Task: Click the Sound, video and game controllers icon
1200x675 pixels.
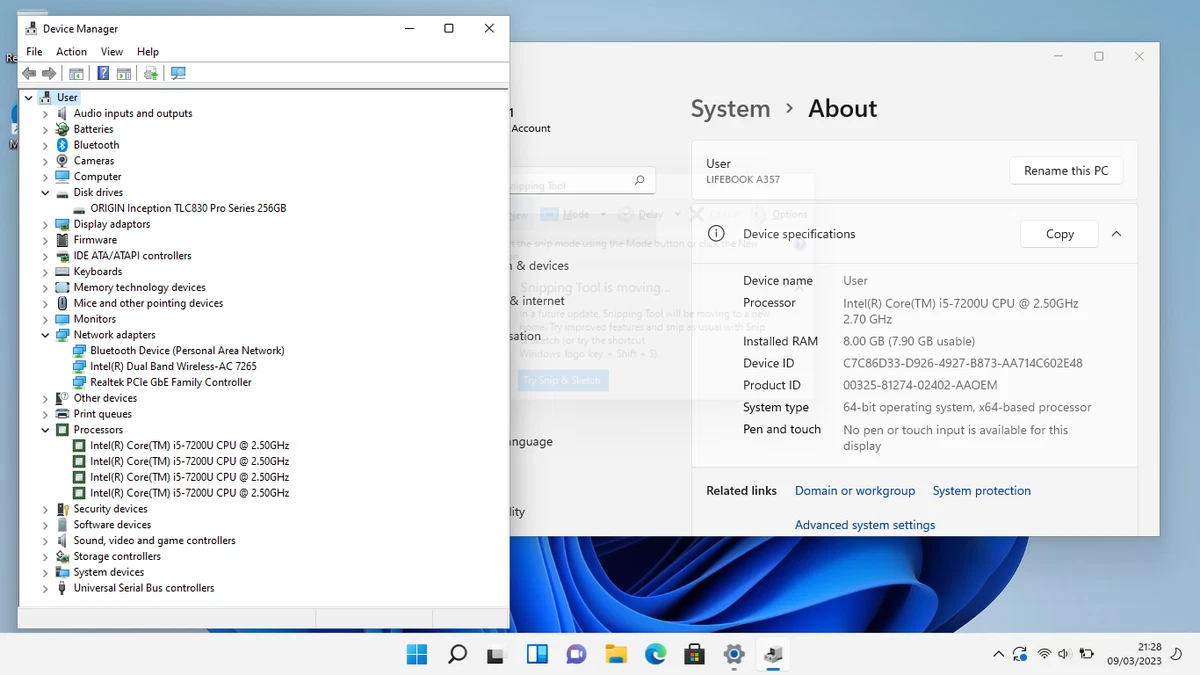Action: pos(63,541)
